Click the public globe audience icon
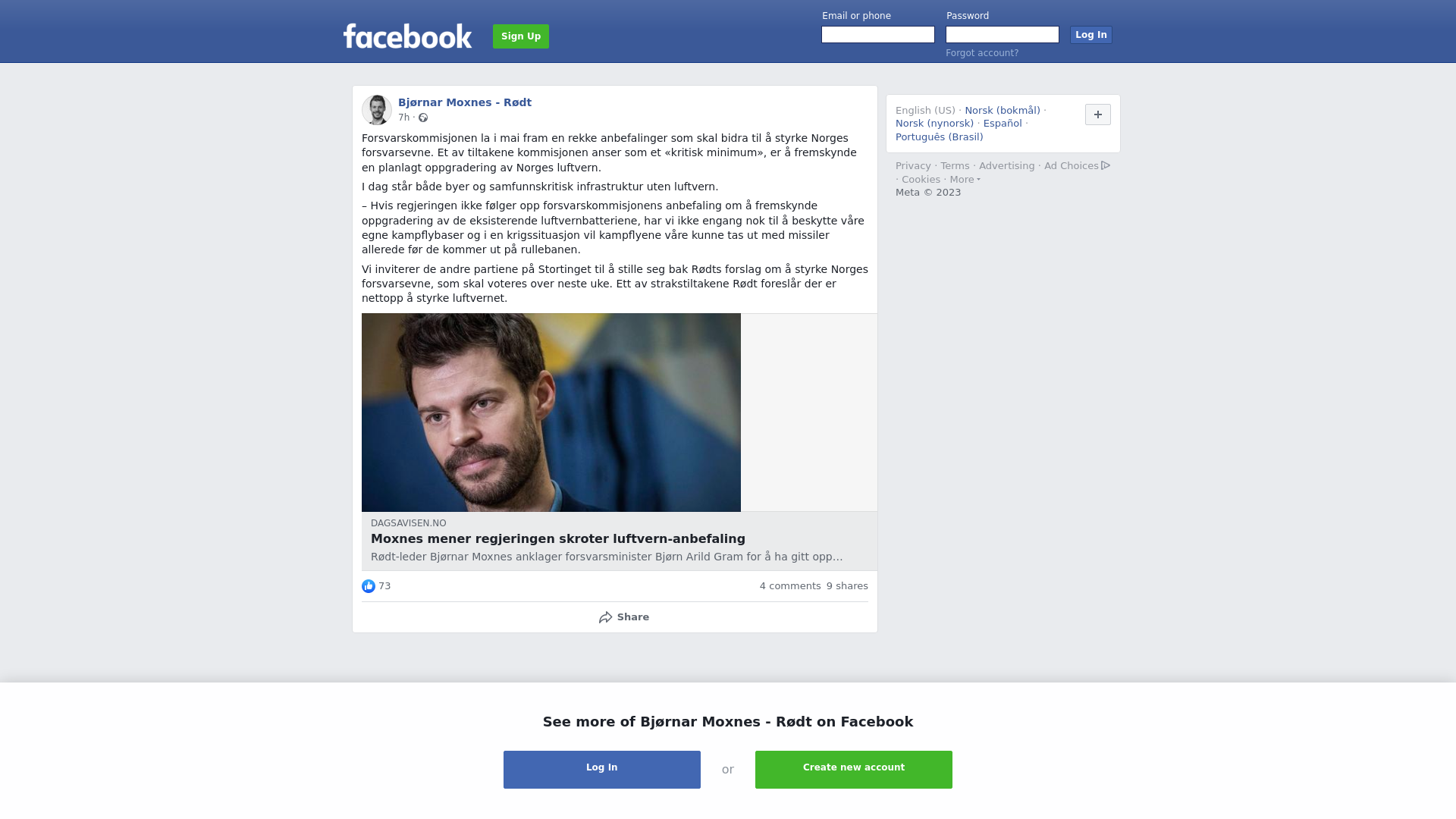Viewport: 1456px width, 819px height. (x=423, y=118)
